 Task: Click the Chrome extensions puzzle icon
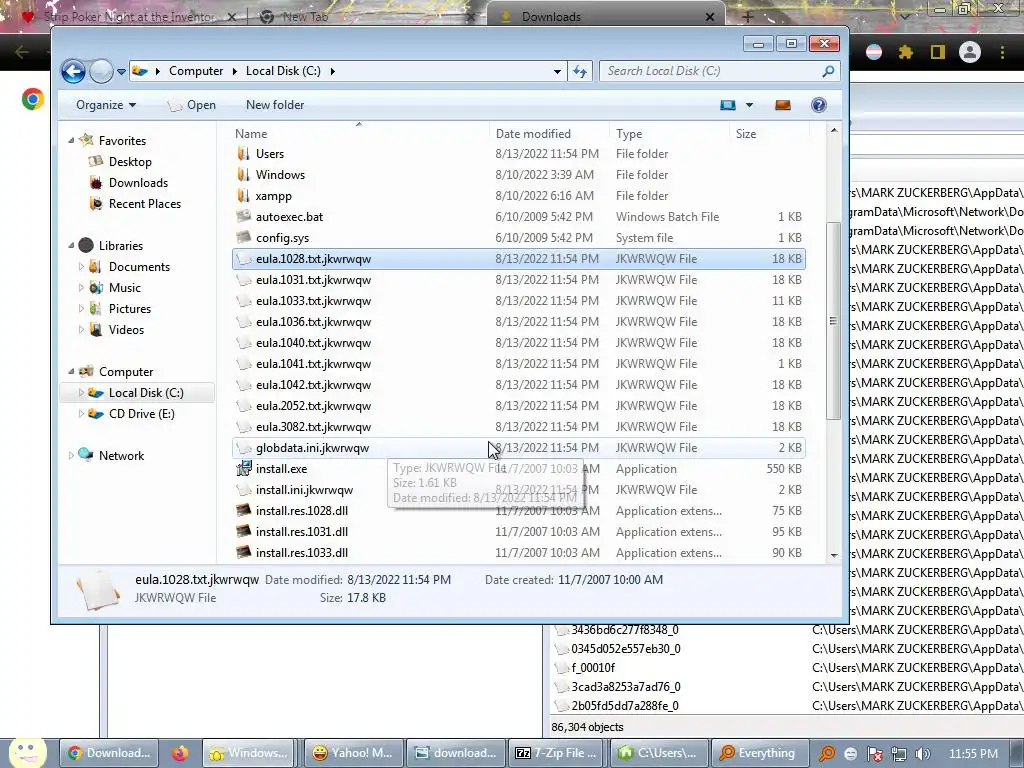click(x=905, y=52)
